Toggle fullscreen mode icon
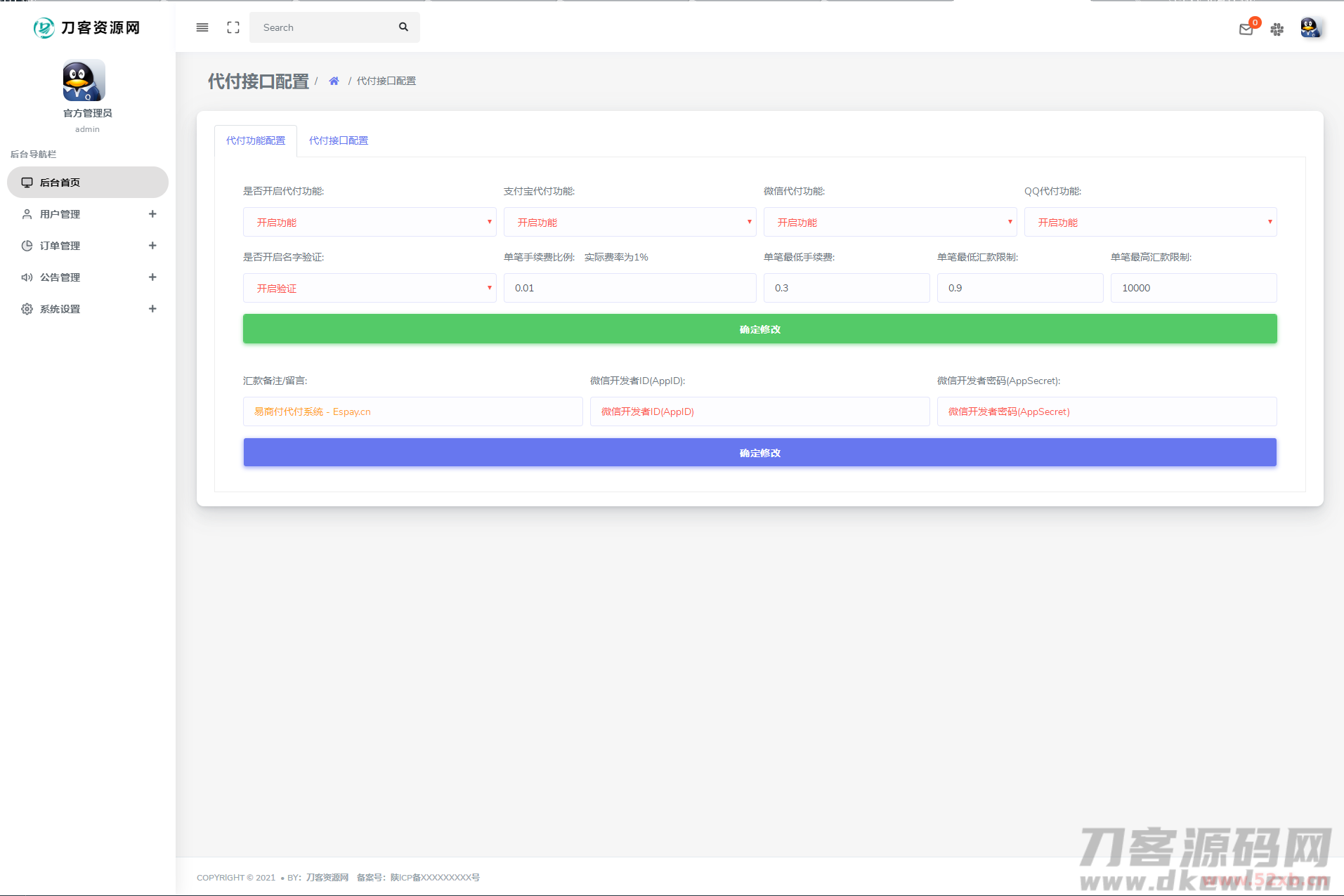1344x896 pixels. click(x=233, y=27)
